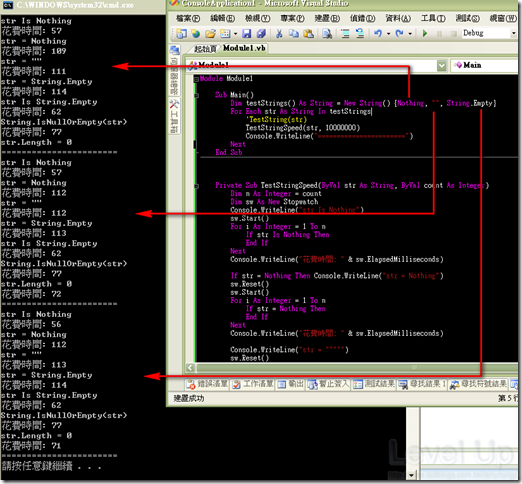Viewport: 522px width, 484px height.
Task: Click the Server Explorer icon on the left sidebar
Action: [174, 50]
